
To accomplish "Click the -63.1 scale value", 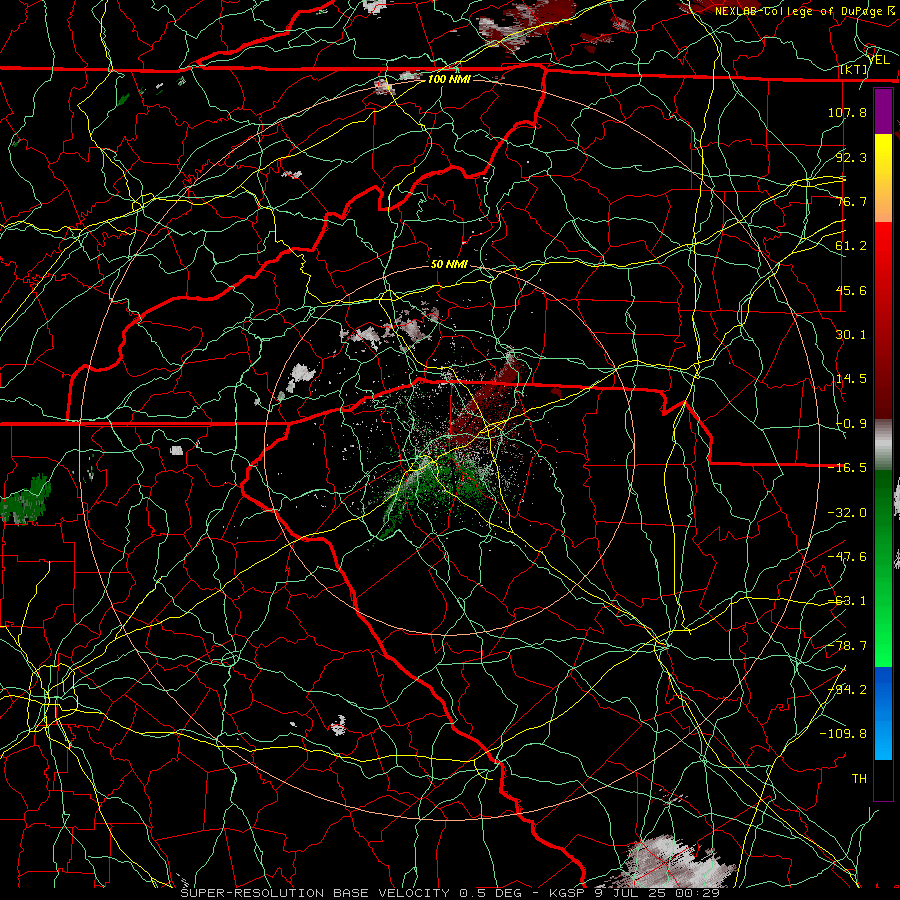I will (847, 600).
